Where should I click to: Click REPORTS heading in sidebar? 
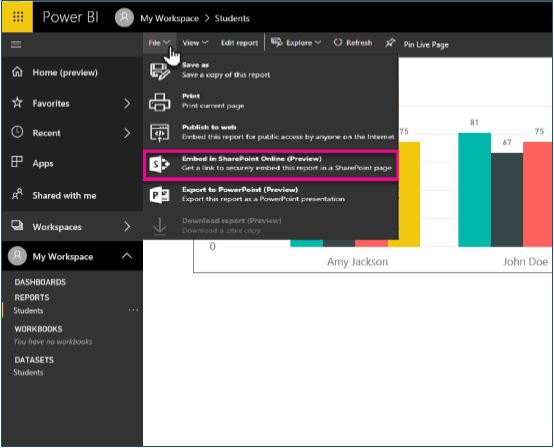(x=32, y=297)
